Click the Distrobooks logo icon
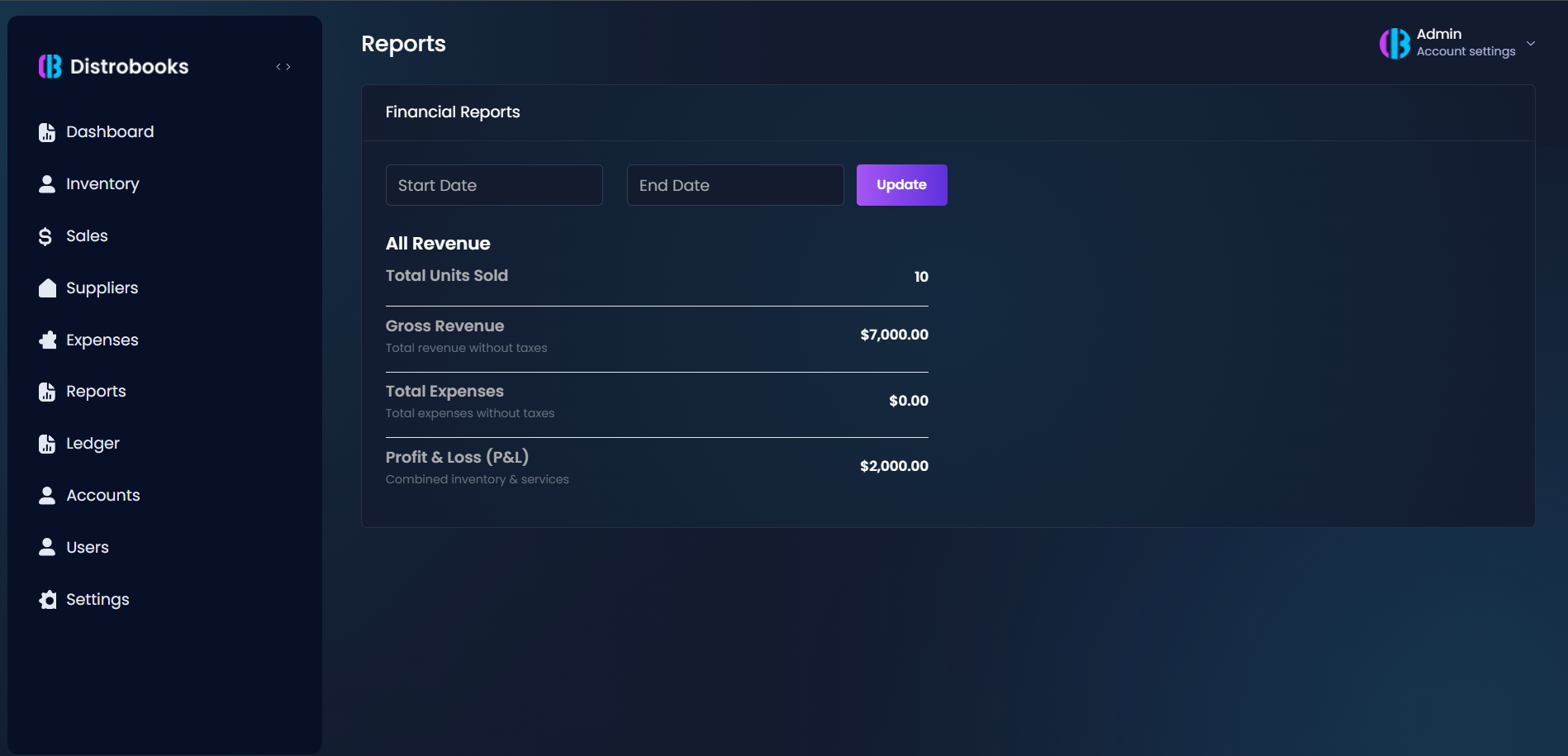Screen dimensions: 1568x756 tap(50, 66)
